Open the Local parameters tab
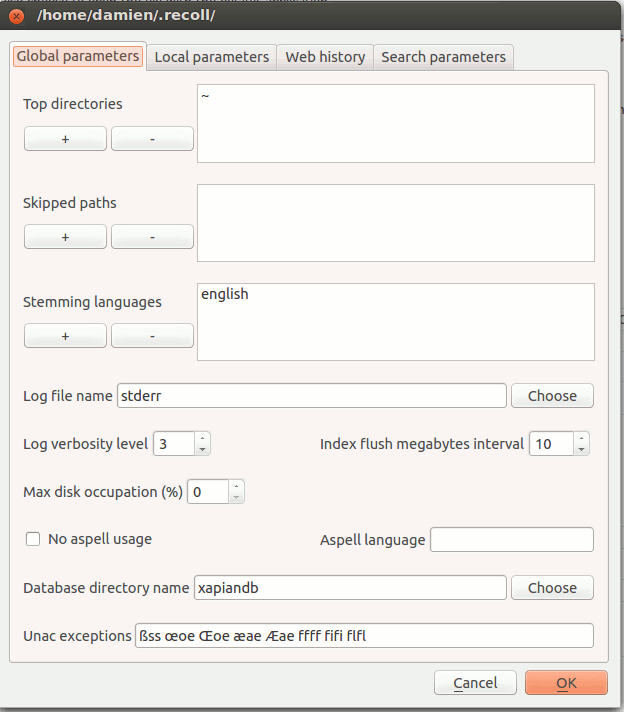 [x=212, y=57]
